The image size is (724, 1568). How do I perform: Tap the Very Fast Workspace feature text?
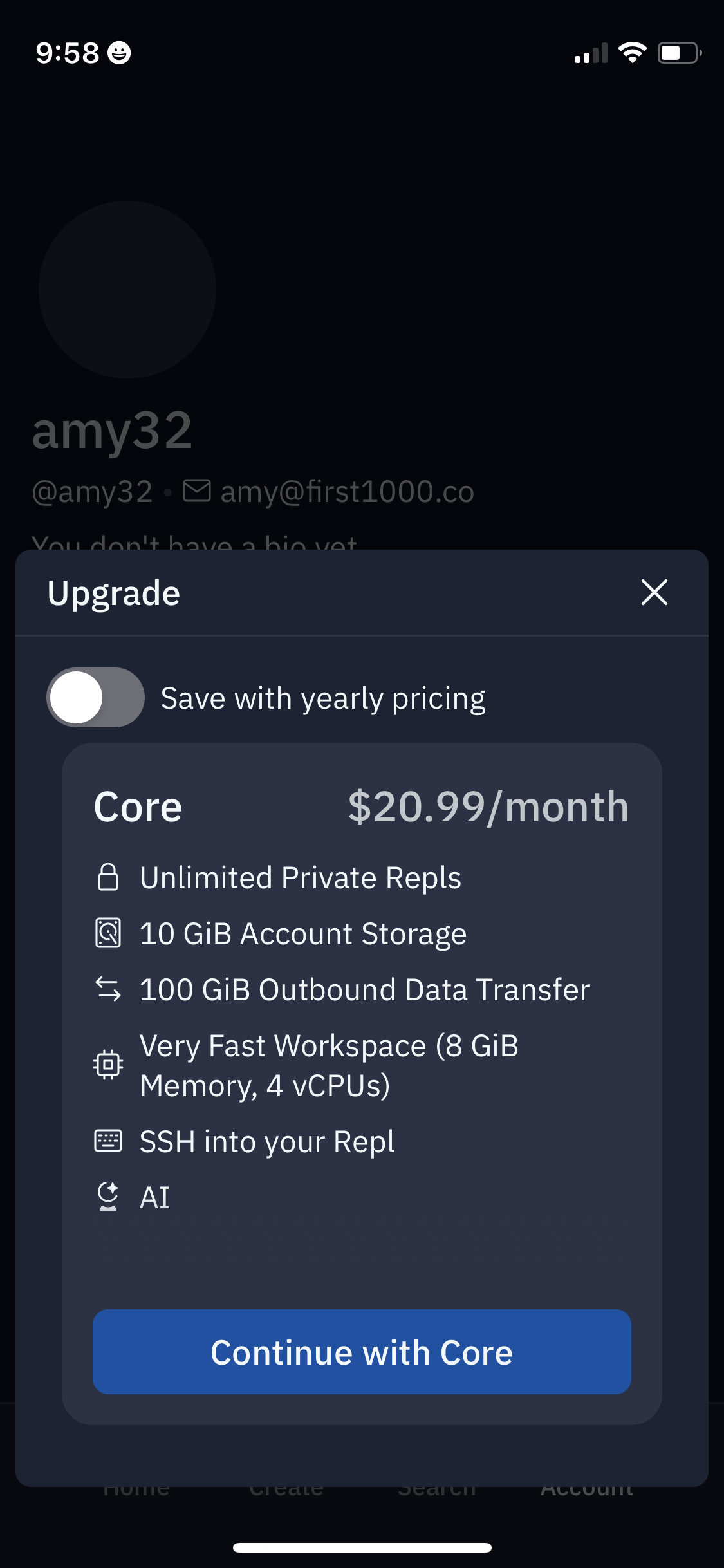point(329,1065)
